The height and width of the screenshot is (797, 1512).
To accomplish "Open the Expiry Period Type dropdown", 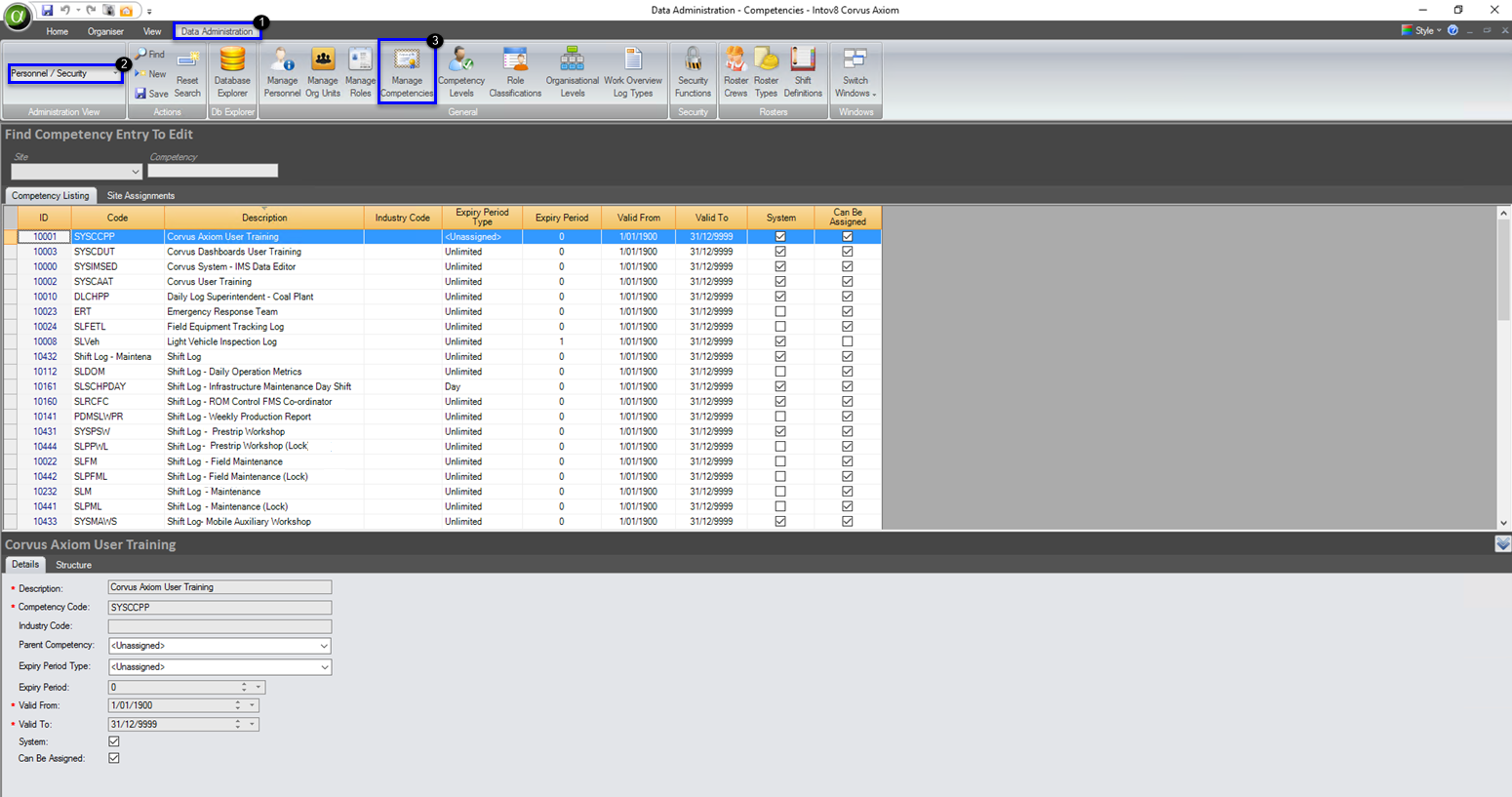I will click(324, 667).
